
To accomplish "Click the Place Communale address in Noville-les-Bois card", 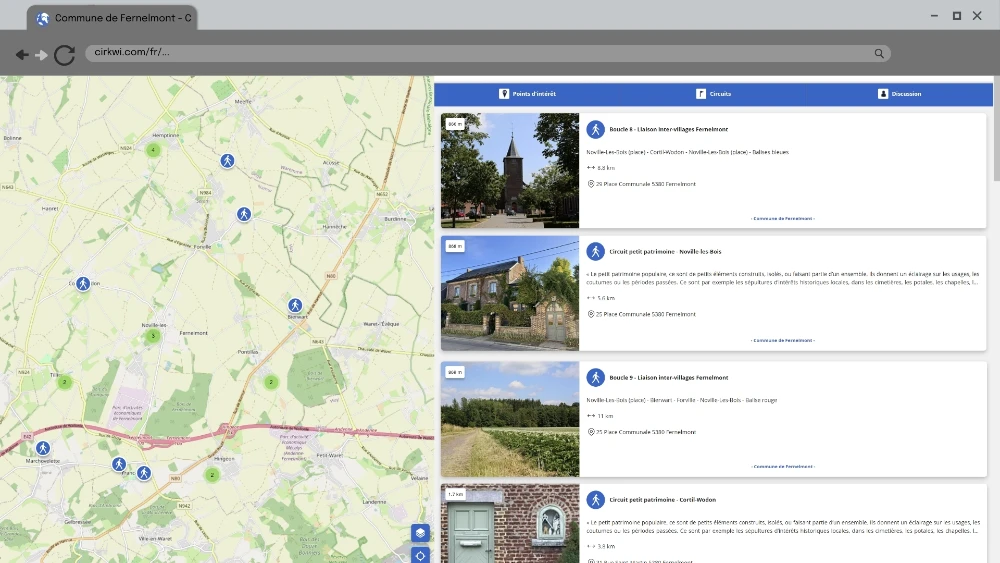I will [645, 314].
